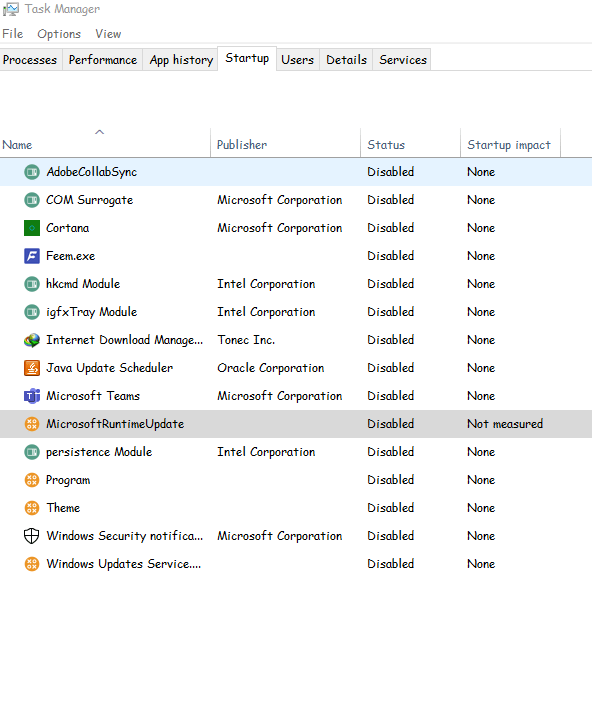Click the persistence Module icon
The image size is (592, 706).
(32, 452)
